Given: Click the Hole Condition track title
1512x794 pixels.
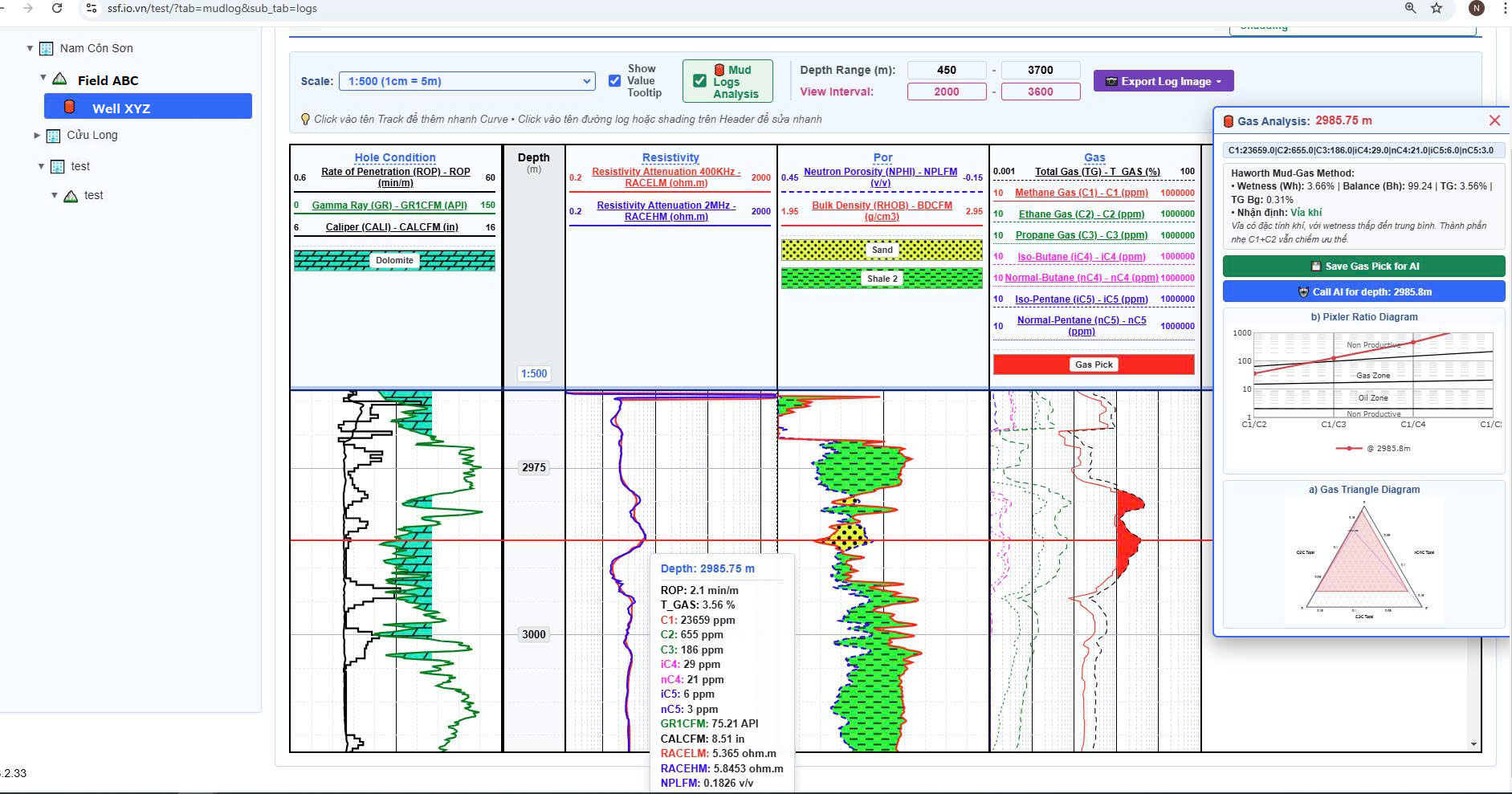Looking at the screenshot, I should [x=395, y=157].
